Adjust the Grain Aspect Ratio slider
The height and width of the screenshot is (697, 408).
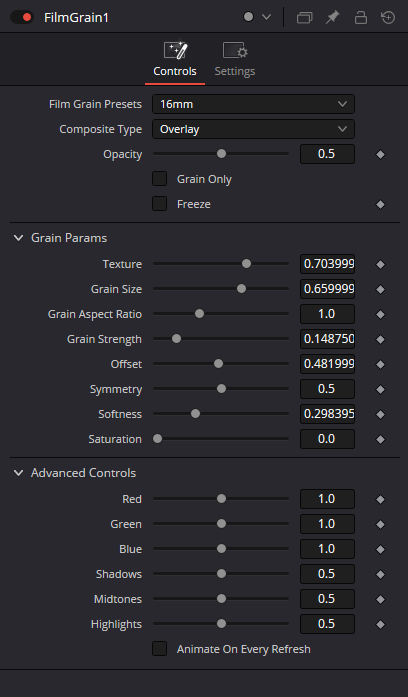coord(200,313)
